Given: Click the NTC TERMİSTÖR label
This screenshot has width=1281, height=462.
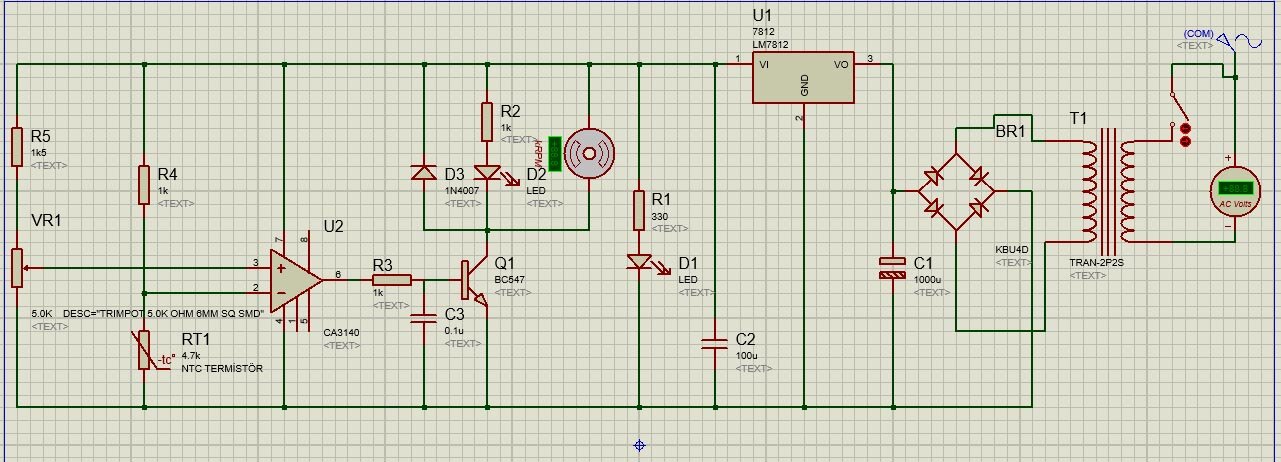Looking at the screenshot, I should pos(222,369).
